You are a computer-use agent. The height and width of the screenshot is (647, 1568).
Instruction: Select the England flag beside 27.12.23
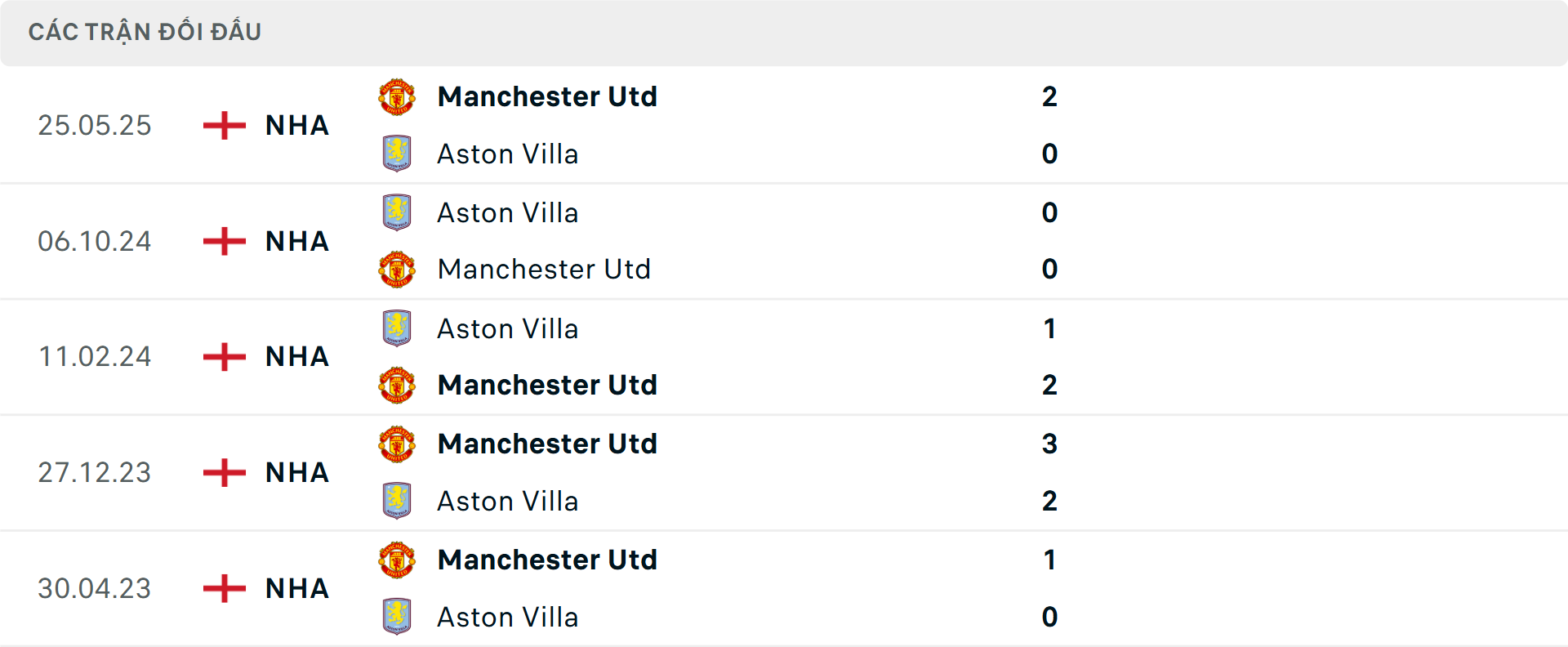pos(223,472)
